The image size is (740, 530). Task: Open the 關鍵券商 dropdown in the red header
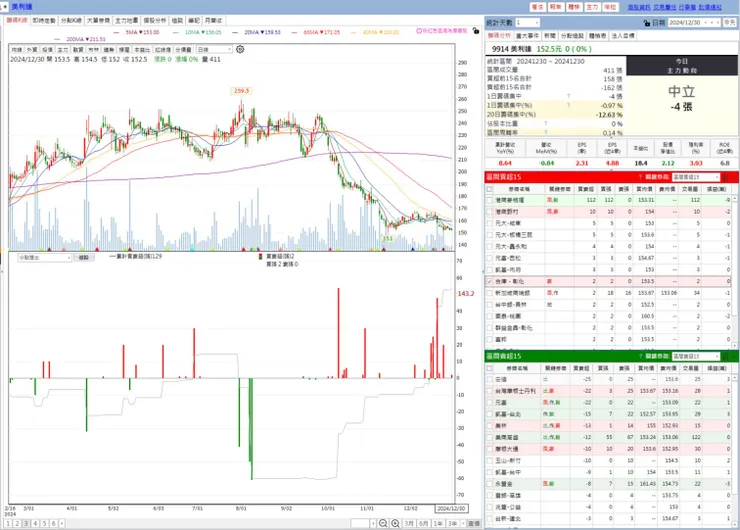point(696,177)
